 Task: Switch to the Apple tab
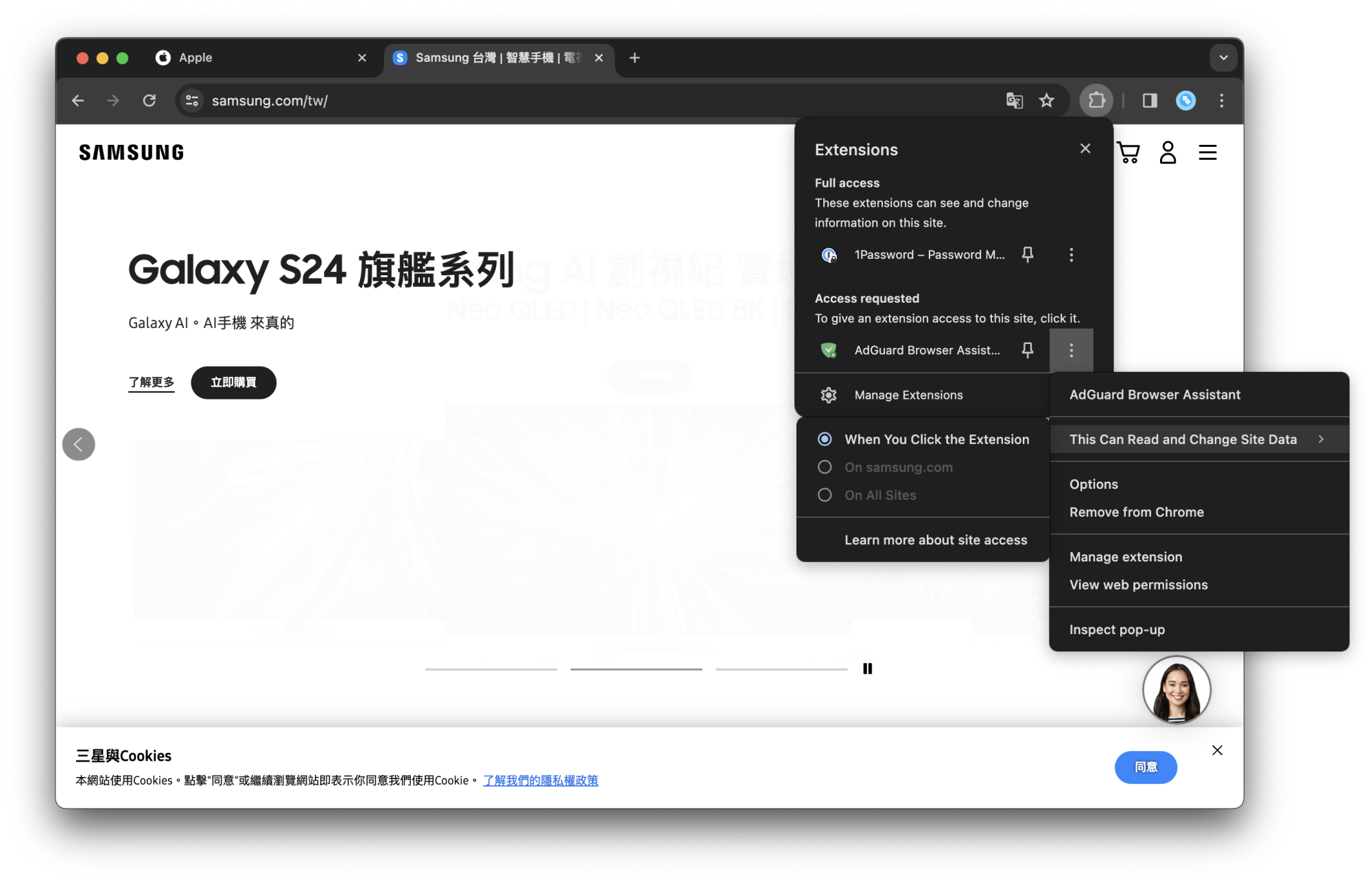[194, 58]
